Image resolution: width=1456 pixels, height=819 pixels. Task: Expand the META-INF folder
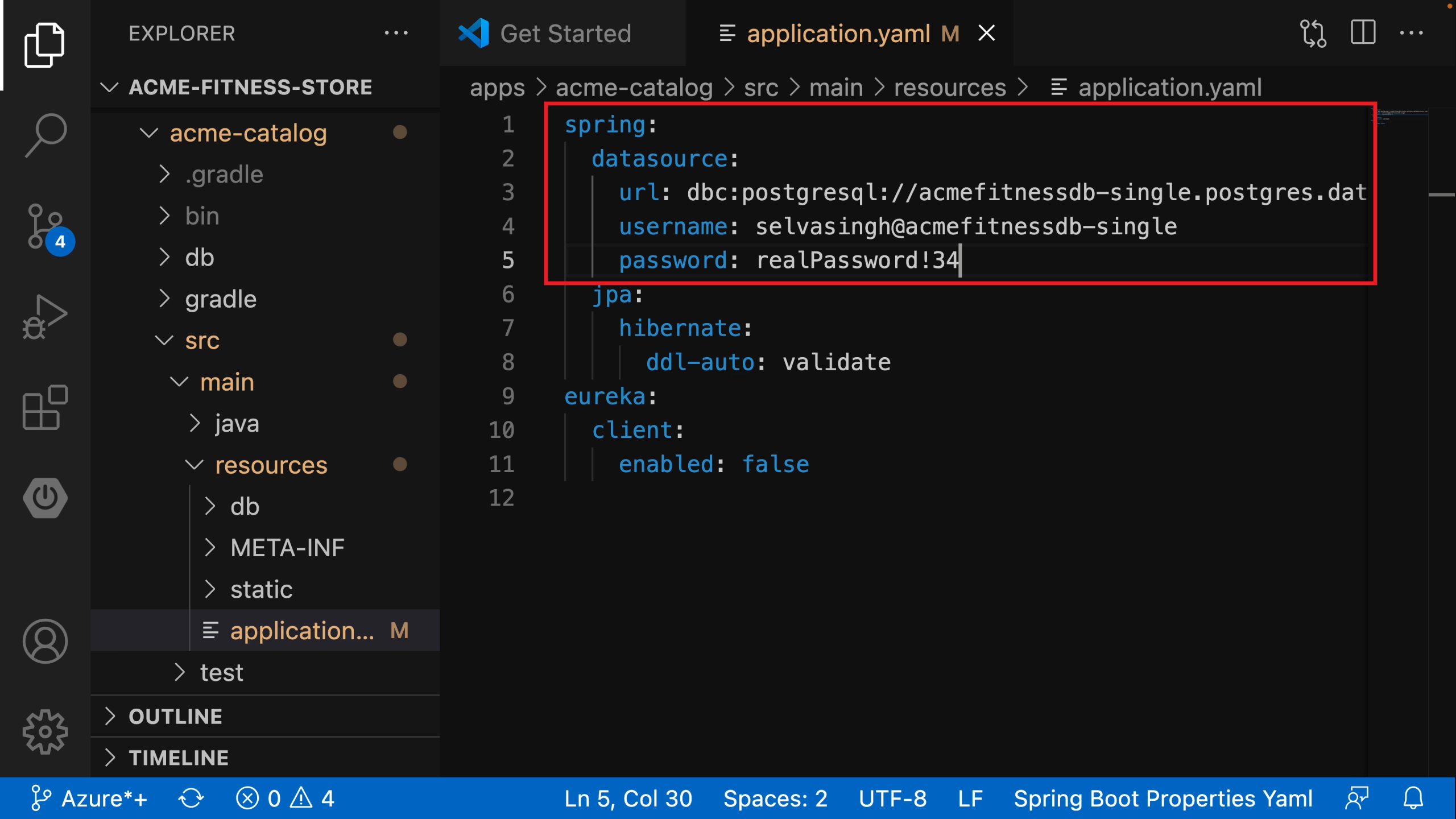click(x=287, y=548)
